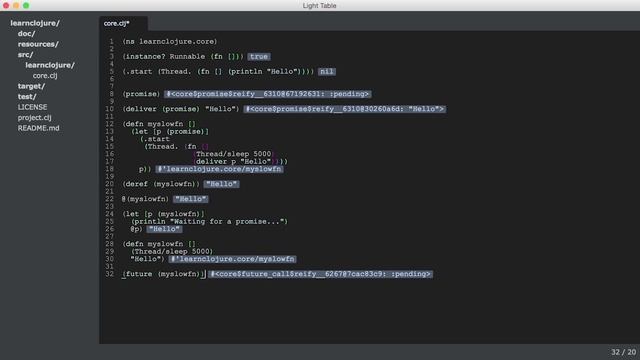Click '@(myslowfn)' on line 22
This screenshot has width=640, height=360.
(x=145, y=199)
